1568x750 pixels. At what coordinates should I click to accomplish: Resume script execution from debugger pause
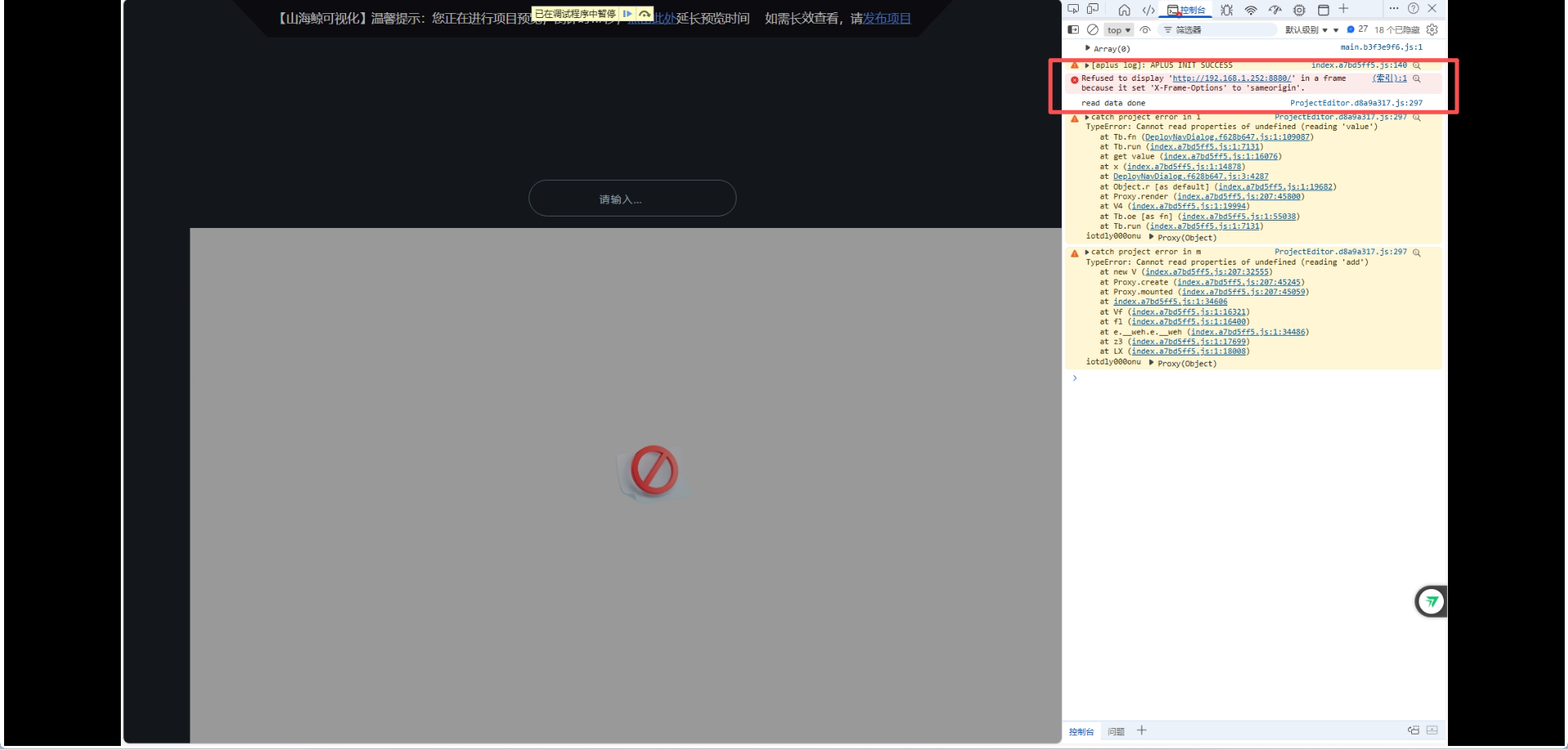point(627,14)
